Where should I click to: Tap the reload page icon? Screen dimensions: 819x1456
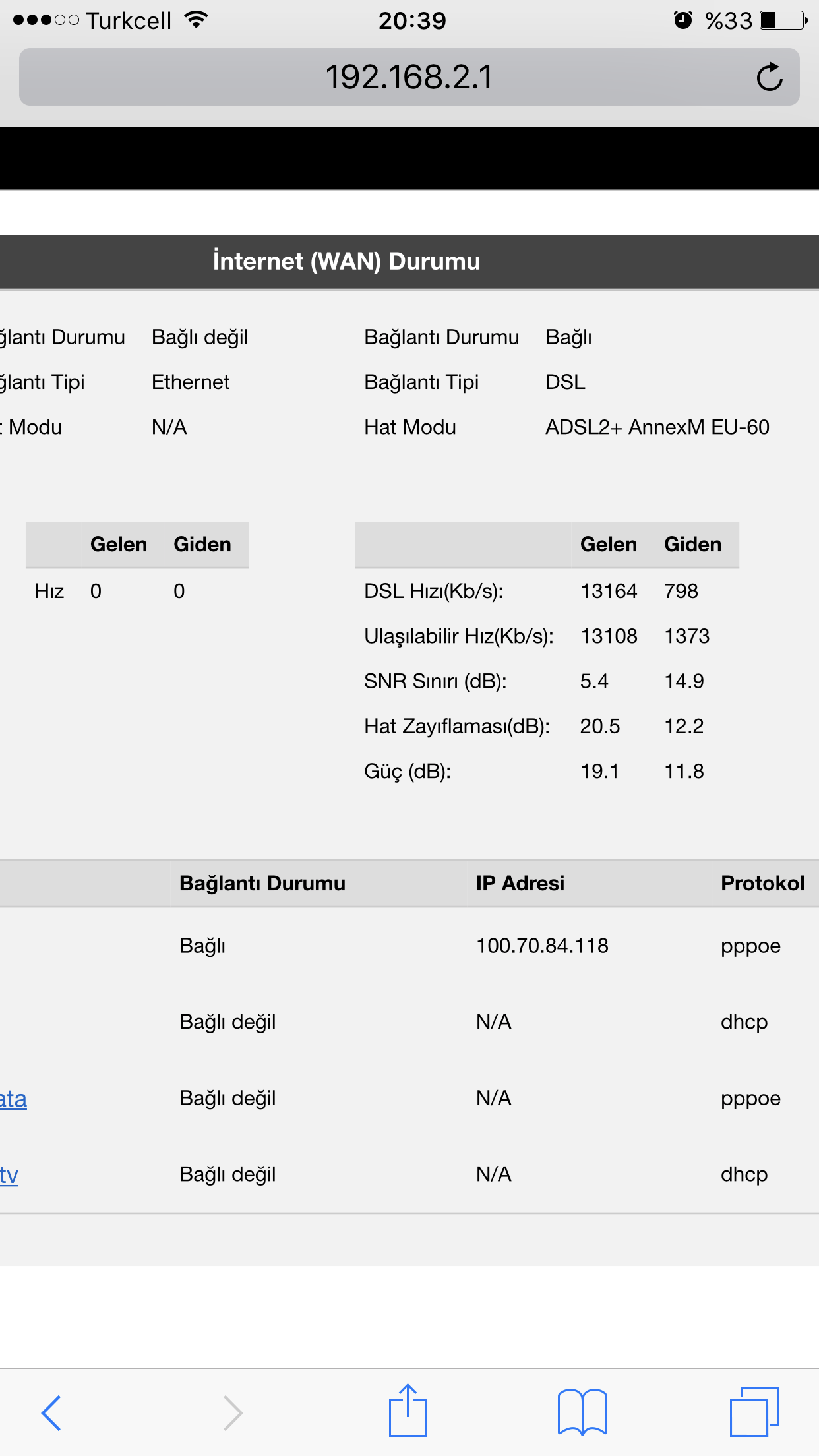[770, 76]
